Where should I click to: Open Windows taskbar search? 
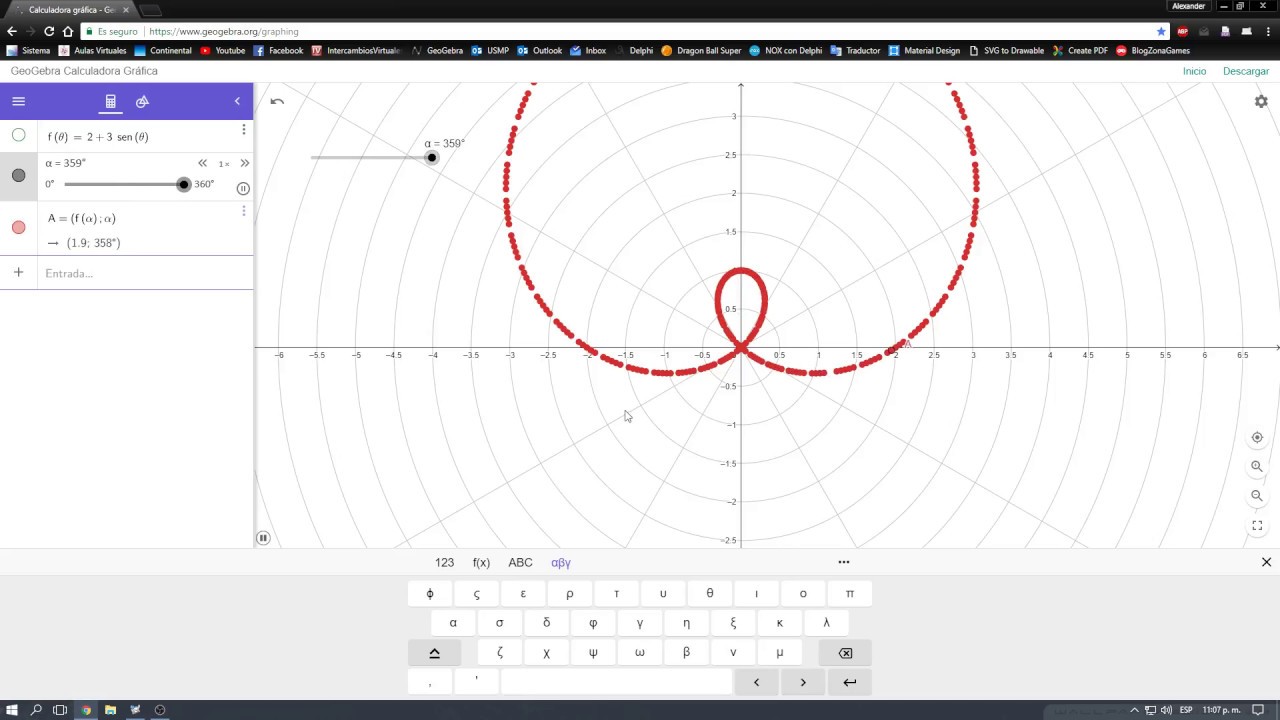tap(36, 710)
